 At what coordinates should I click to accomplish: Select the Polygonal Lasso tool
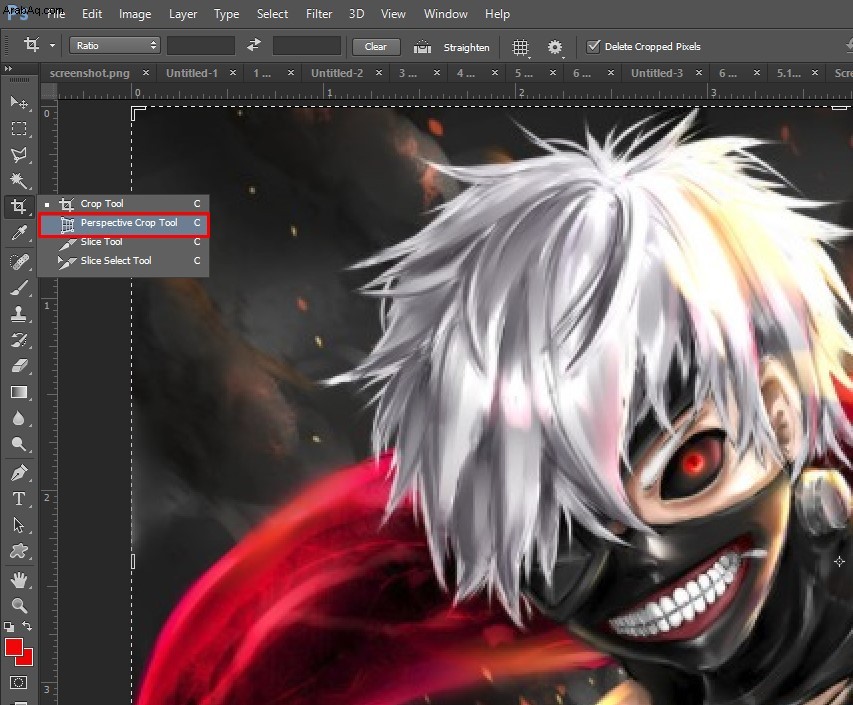click(19, 154)
